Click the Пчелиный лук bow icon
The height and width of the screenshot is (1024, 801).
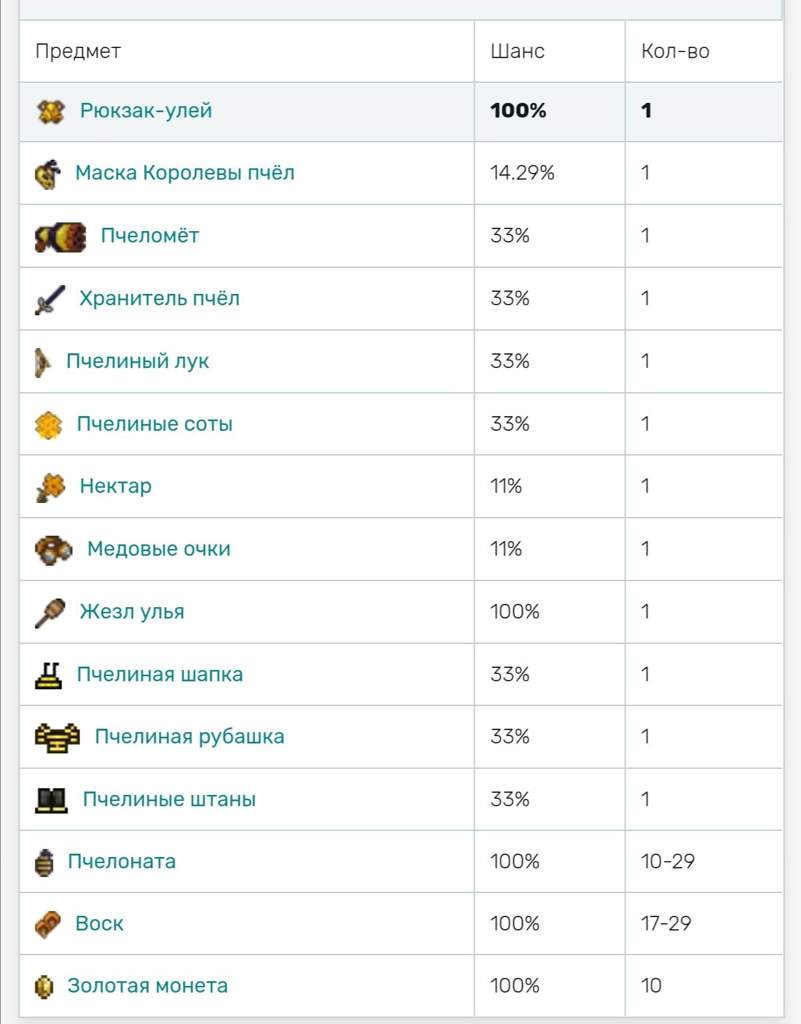(x=43, y=362)
